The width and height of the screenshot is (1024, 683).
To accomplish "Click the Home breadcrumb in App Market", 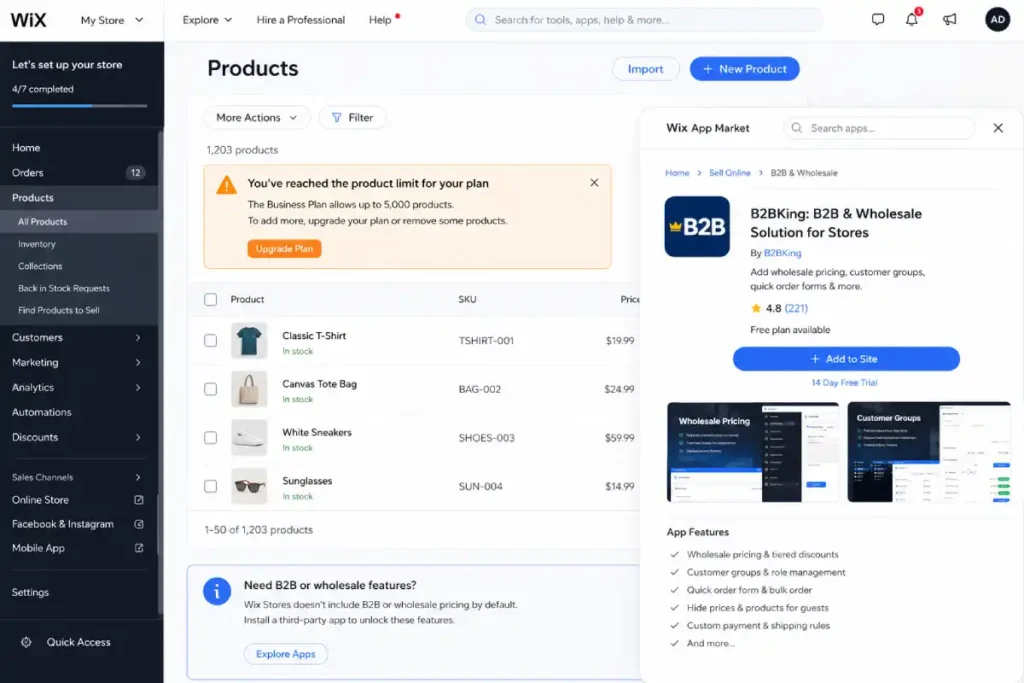I will tap(677, 173).
